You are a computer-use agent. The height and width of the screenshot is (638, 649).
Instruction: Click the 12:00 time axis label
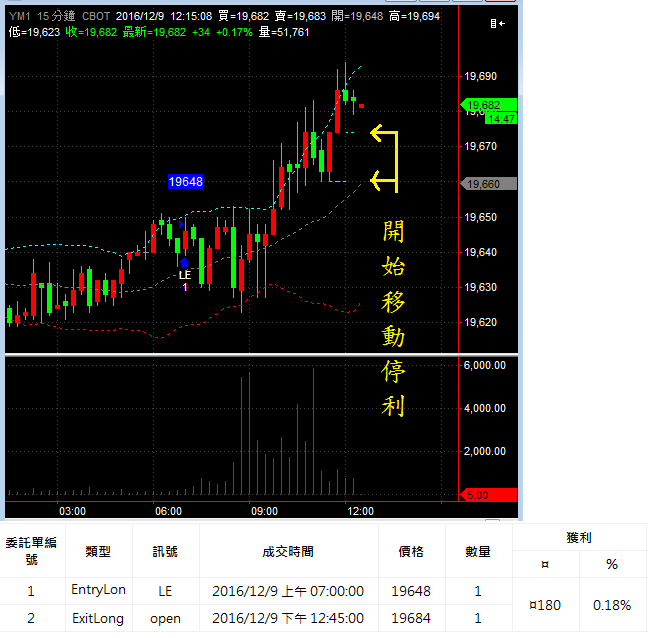click(x=361, y=511)
